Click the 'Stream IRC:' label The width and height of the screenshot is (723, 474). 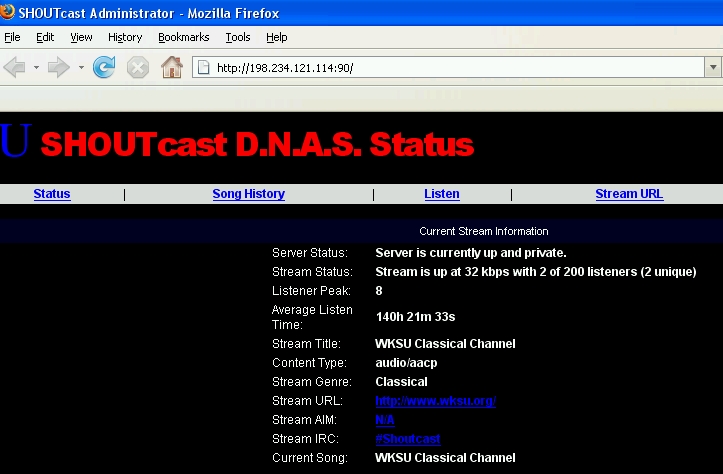(x=305, y=439)
